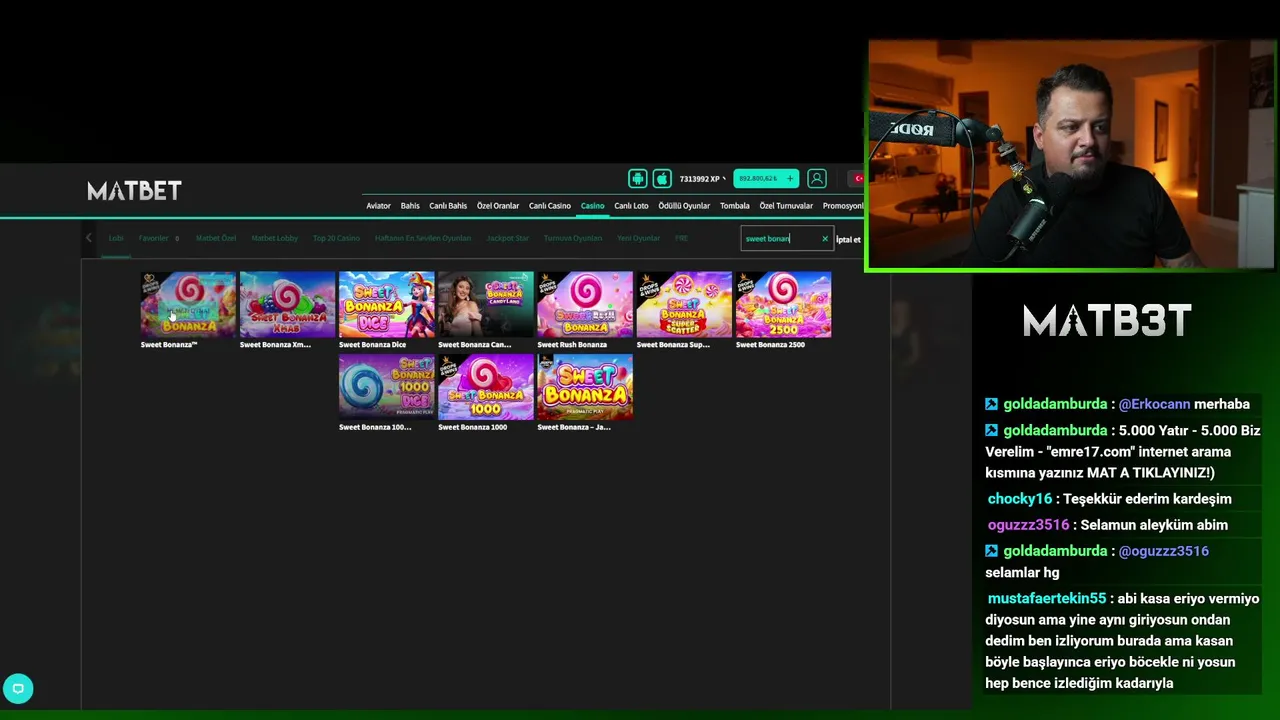Open Özel Turnuvalar in the top menu
Image resolution: width=1280 pixels, height=720 pixels.
(x=786, y=206)
